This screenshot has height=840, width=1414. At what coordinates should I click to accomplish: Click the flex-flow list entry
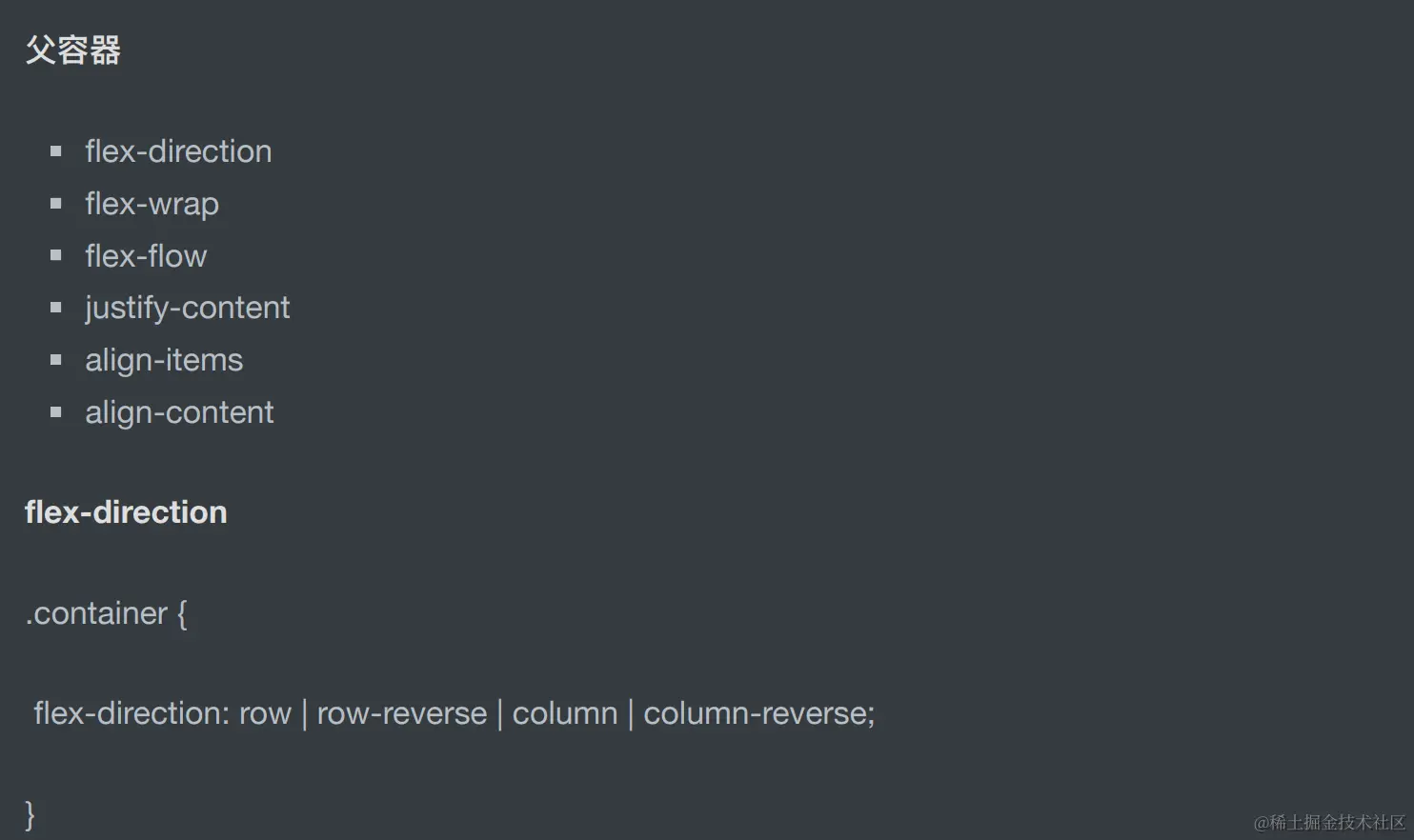(x=146, y=255)
